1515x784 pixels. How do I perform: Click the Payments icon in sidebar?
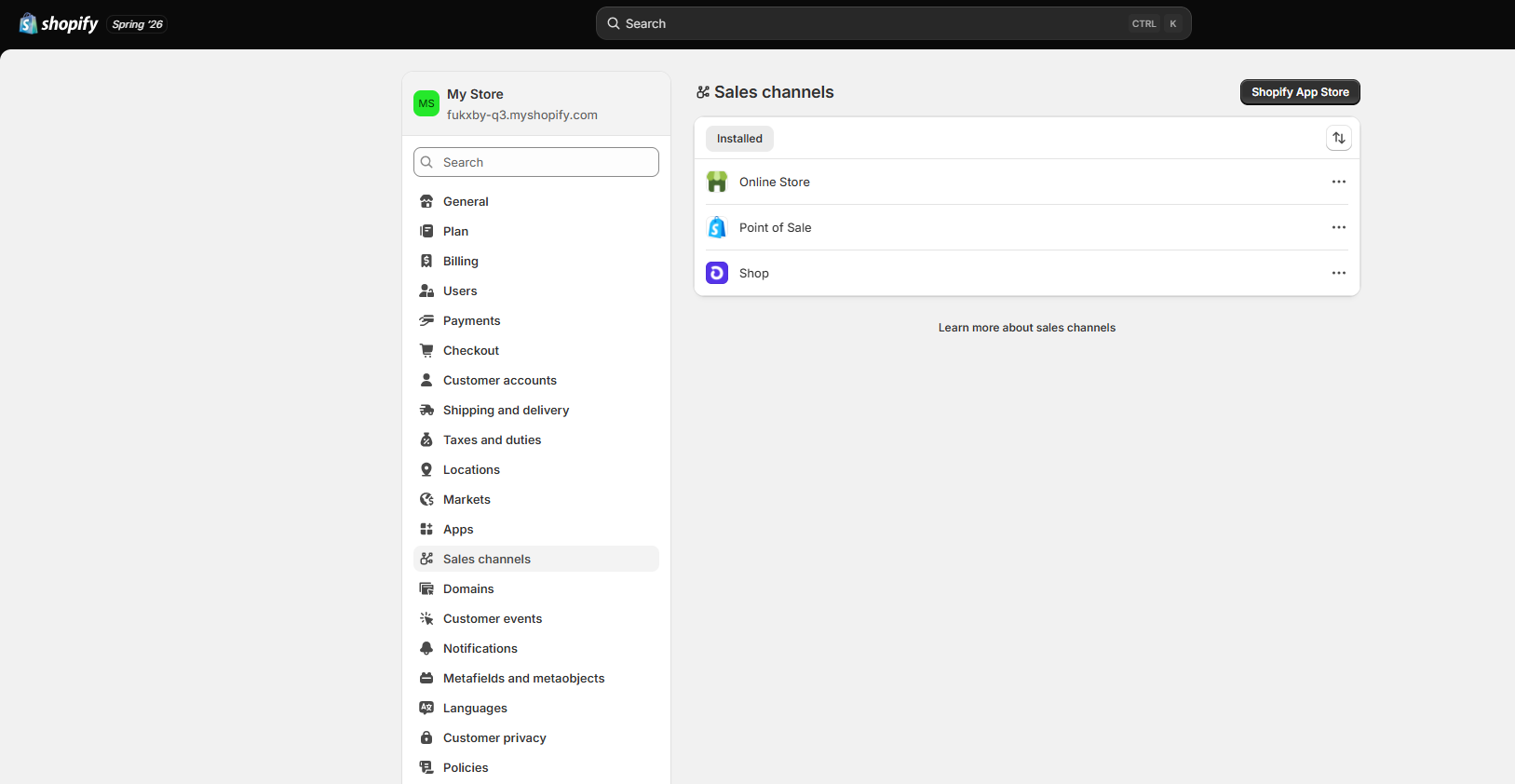pyautogui.click(x=426, y=320)
